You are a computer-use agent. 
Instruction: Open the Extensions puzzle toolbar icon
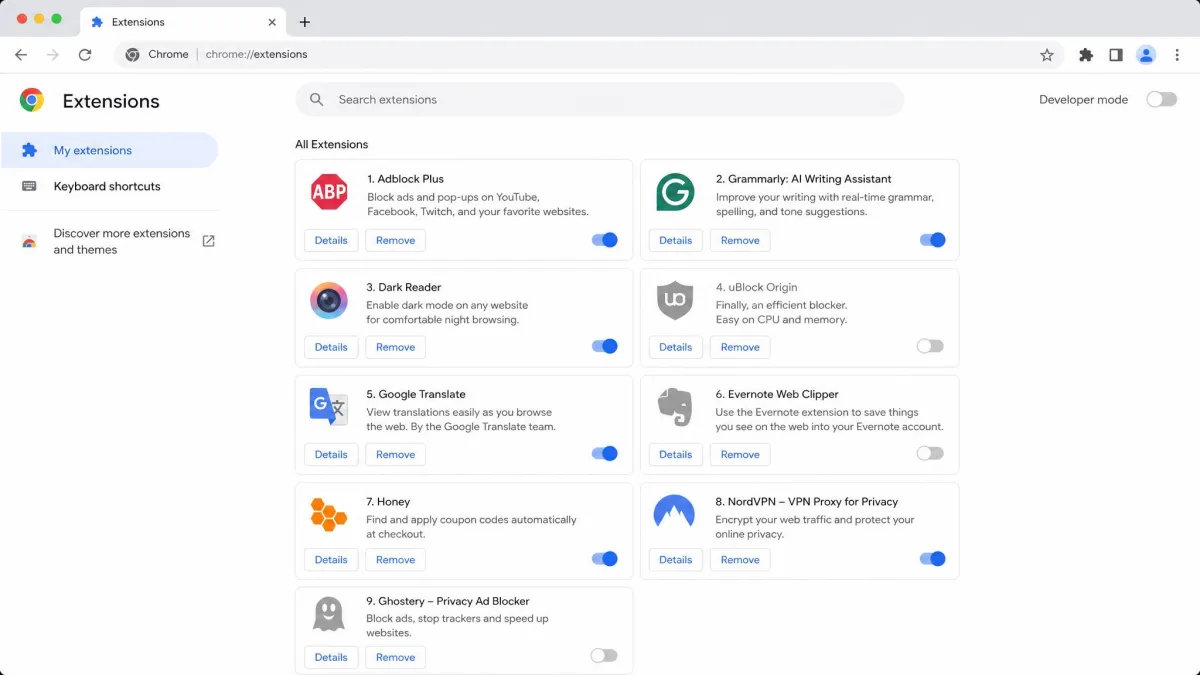(1086, 55)
